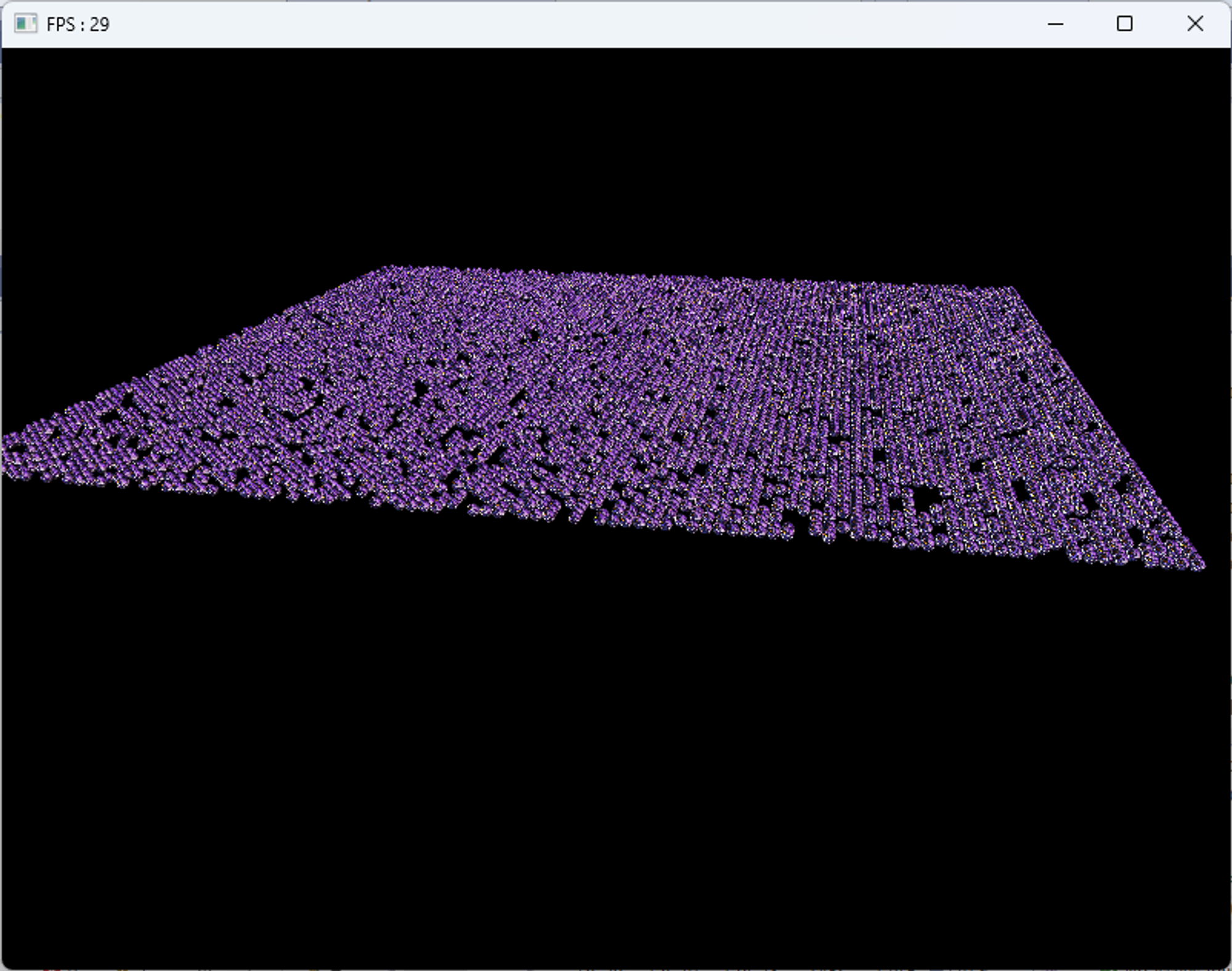Close the FPS window
Viewport: 1232px width, 971px height.
[x=1194, y=24]
